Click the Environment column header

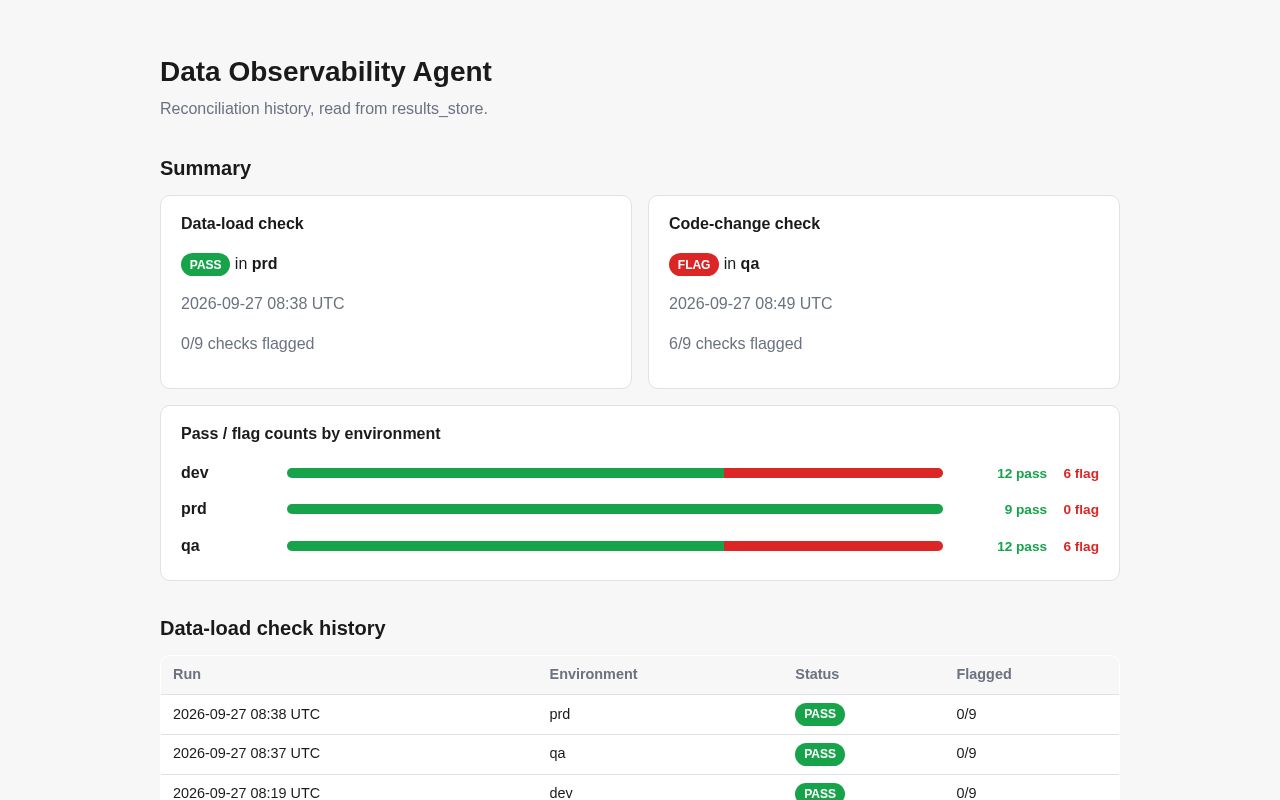(593, 674)
